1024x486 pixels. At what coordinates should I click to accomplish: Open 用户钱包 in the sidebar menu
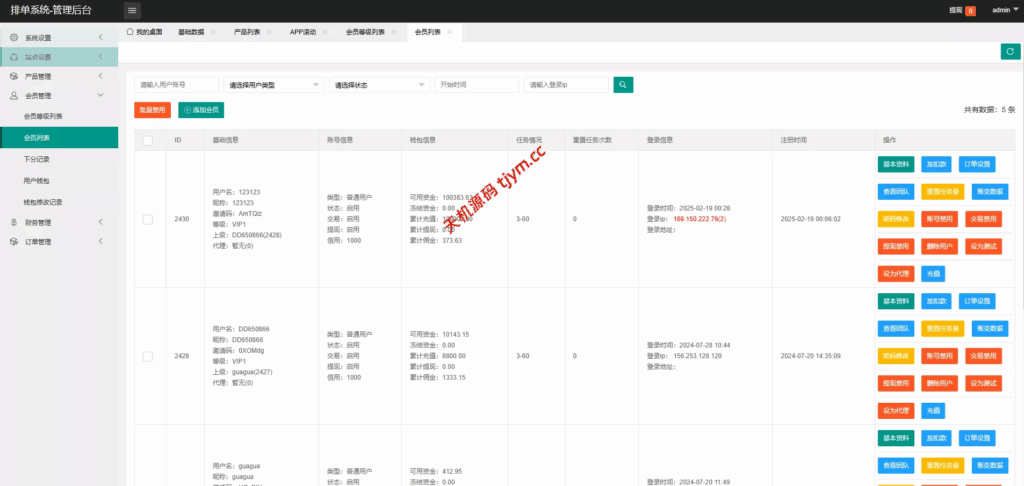37,180
